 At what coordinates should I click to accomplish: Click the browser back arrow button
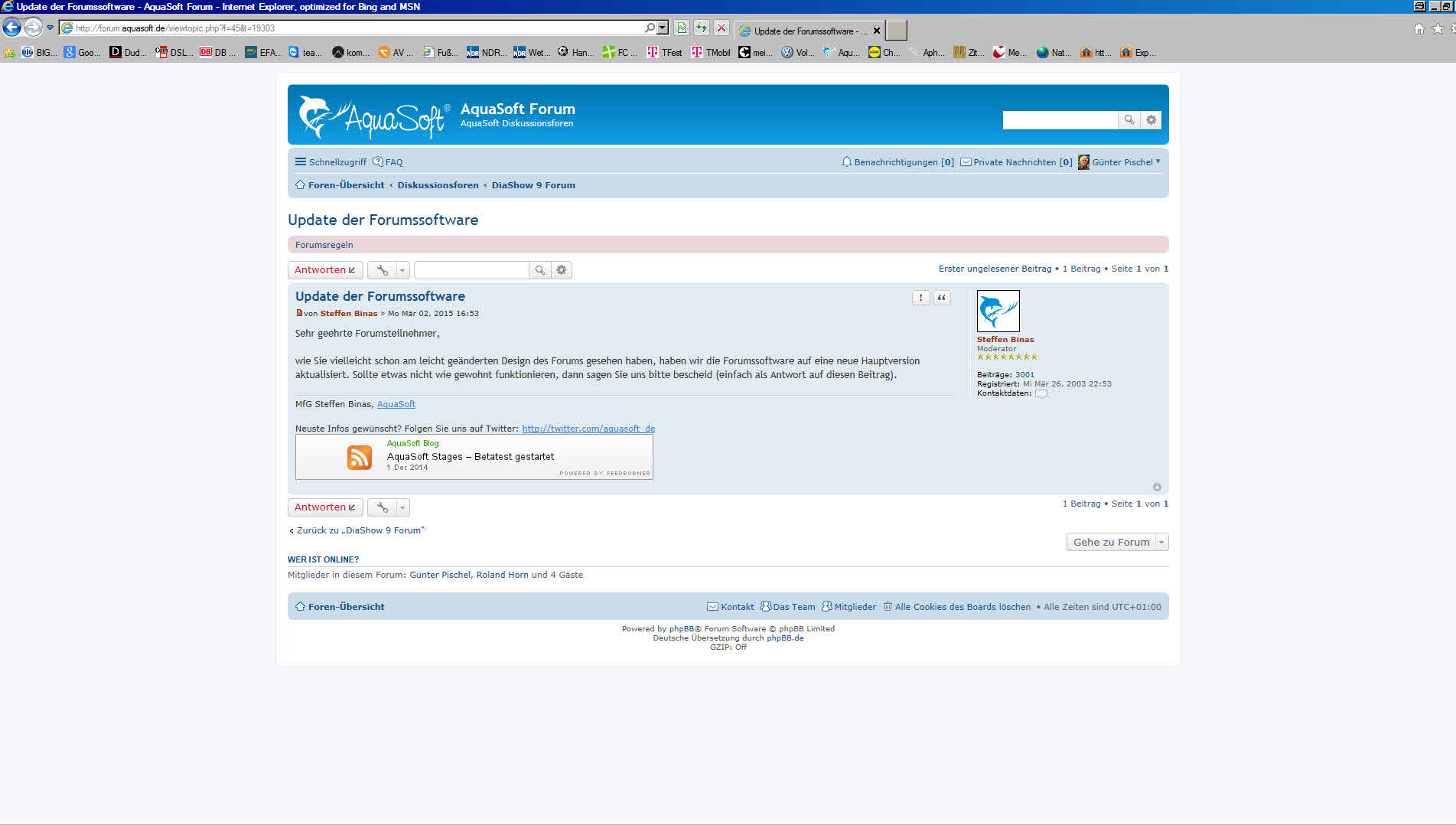coord(11,28)
